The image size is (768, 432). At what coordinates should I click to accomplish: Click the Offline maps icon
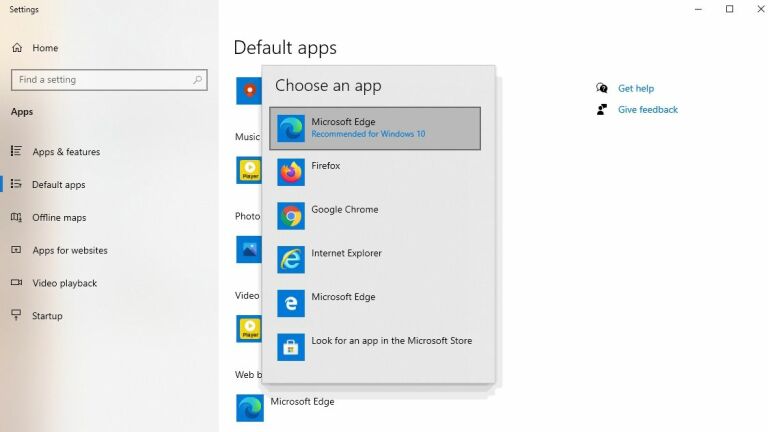point(16,216)
